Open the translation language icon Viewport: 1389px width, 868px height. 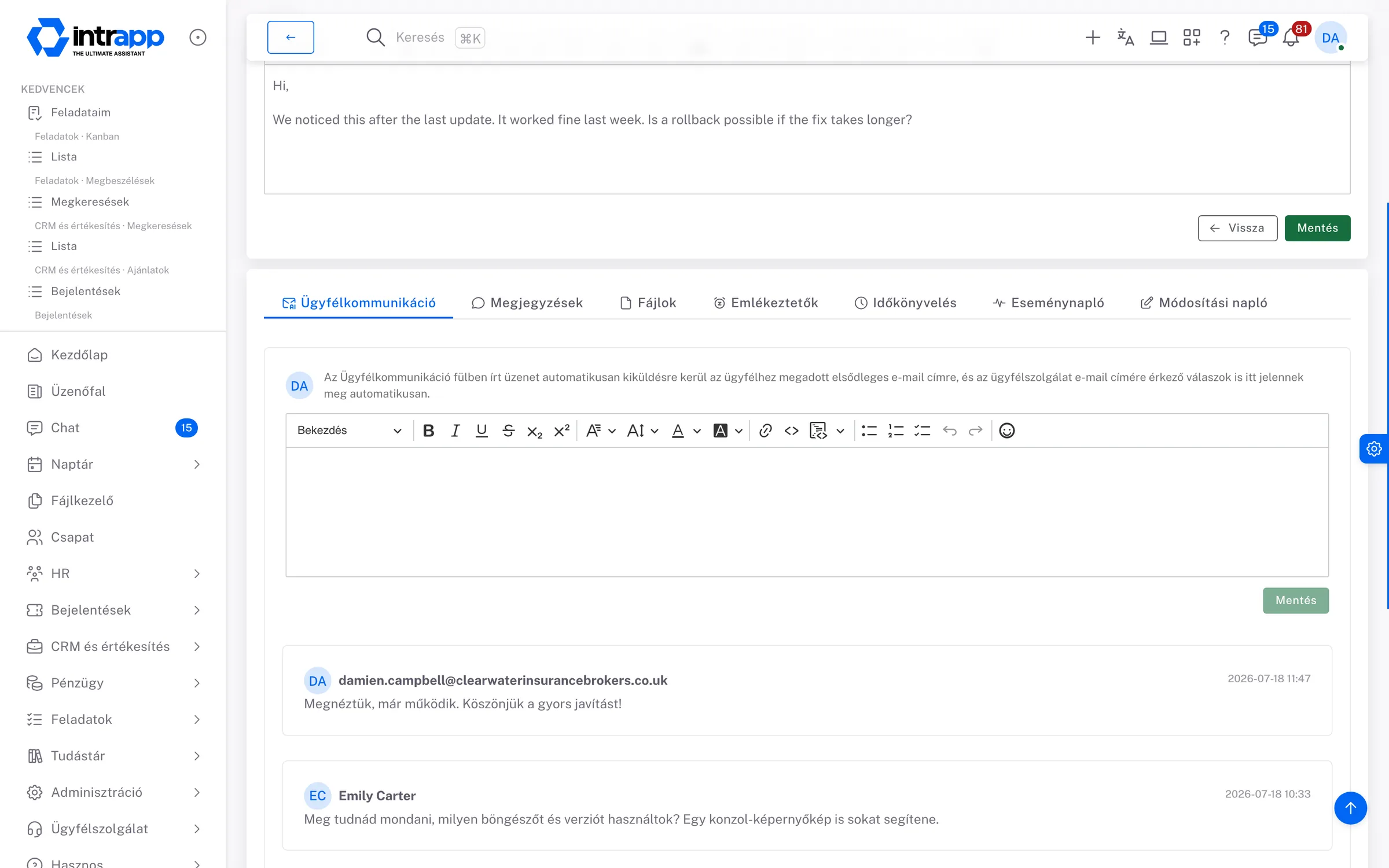[x=1125, y=38]
